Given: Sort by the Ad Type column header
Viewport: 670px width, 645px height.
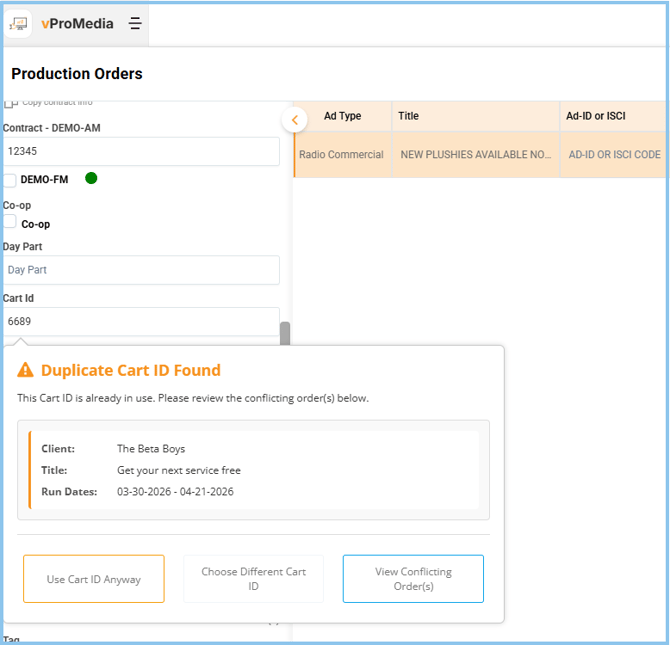Looking at the screenshot, I should (343, 116).
